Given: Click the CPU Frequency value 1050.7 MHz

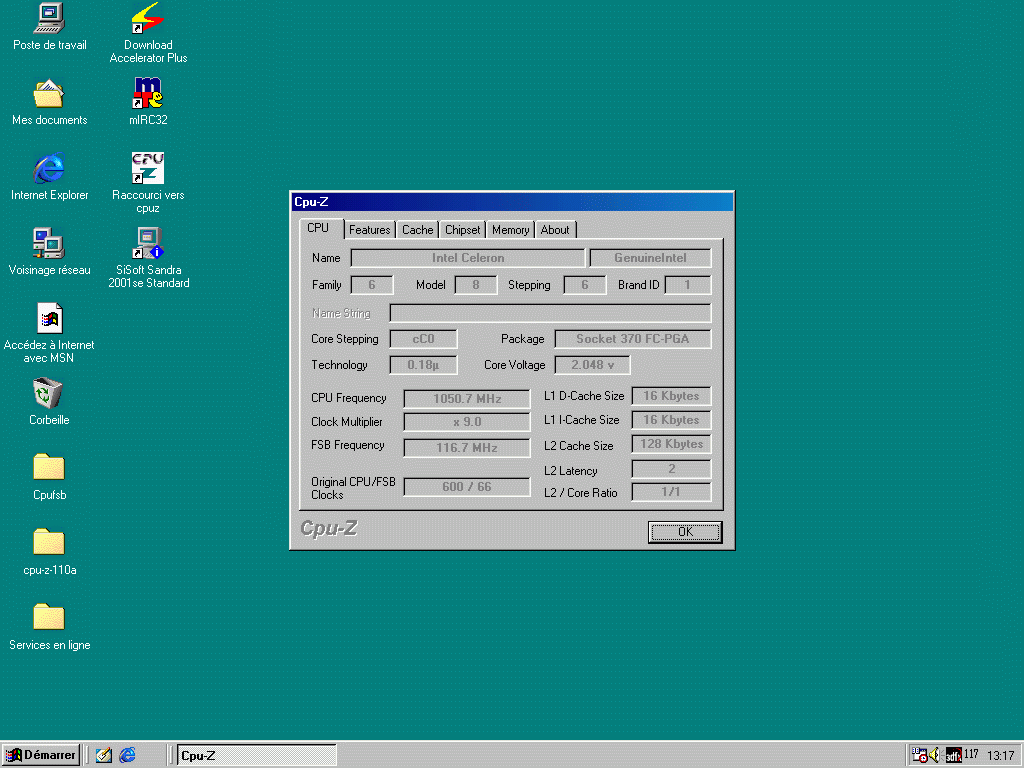Looking at the screenshot, I should coord(467,399).
